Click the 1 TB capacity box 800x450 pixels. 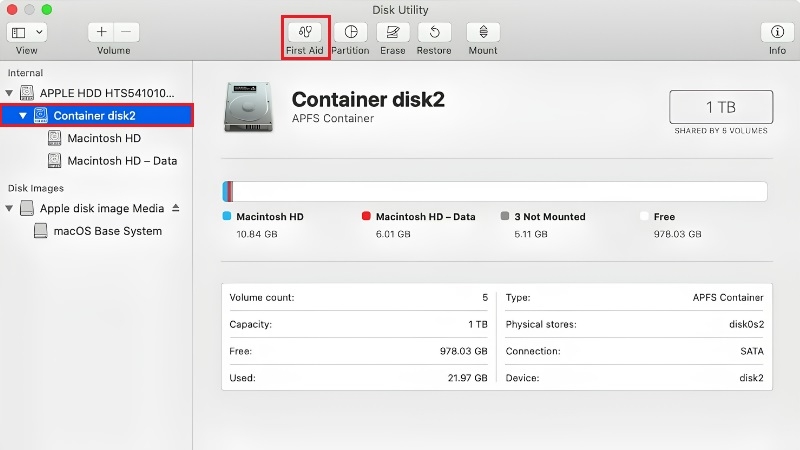[x=721, y=107]
